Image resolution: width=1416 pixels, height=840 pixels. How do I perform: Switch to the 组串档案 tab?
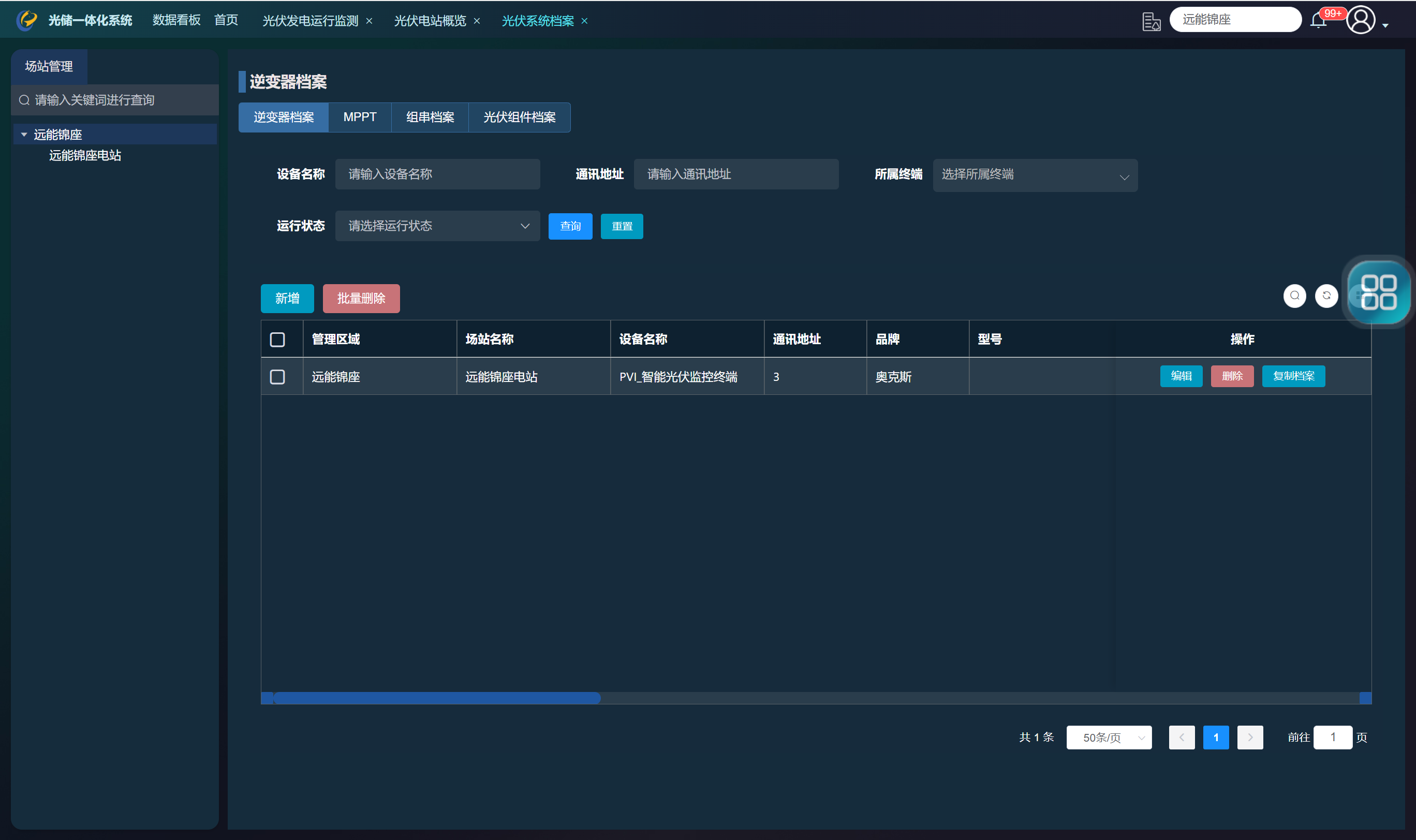point(430,117)
